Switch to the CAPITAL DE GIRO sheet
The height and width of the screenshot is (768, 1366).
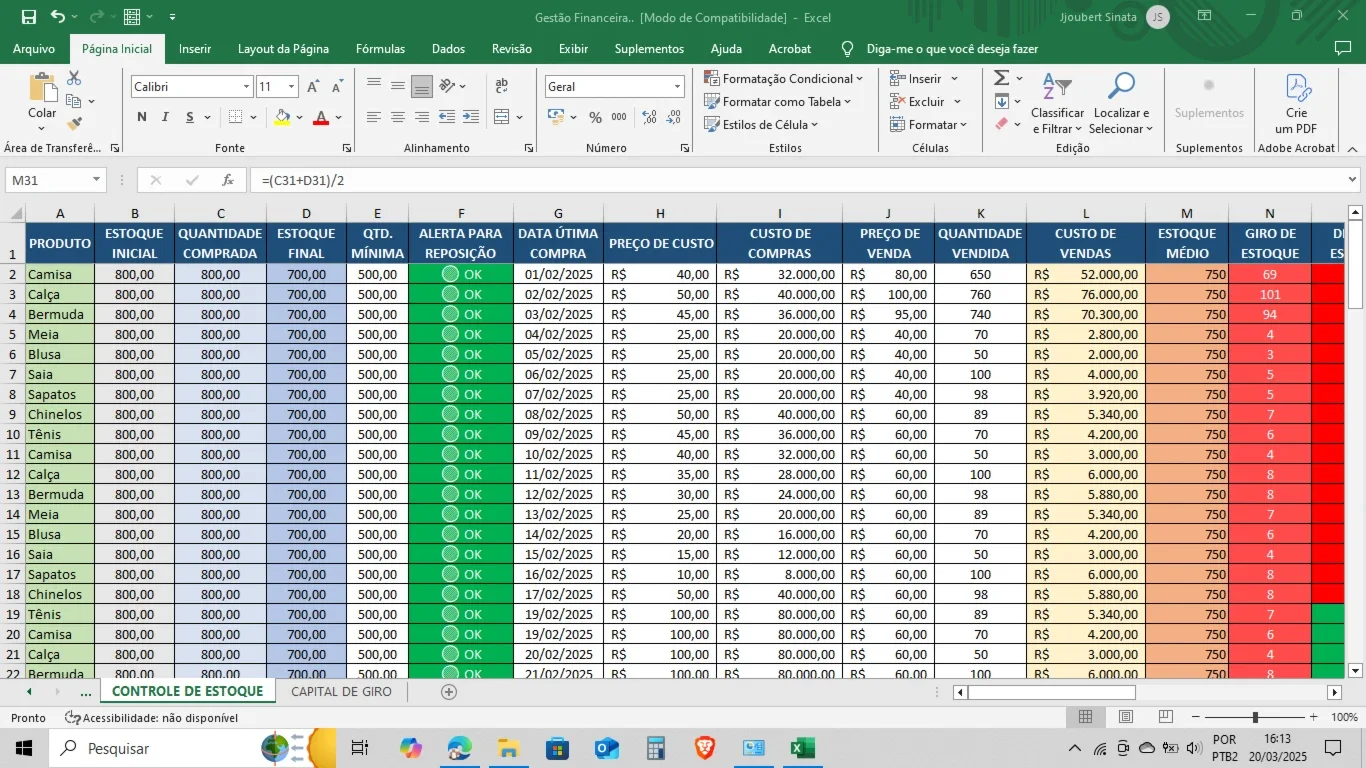click(x=341, y=691)
